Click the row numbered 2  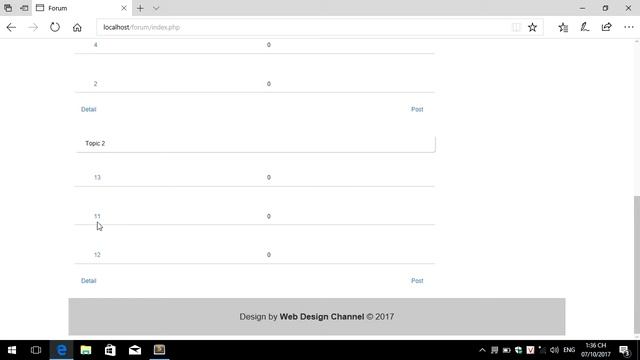(255, 83)
